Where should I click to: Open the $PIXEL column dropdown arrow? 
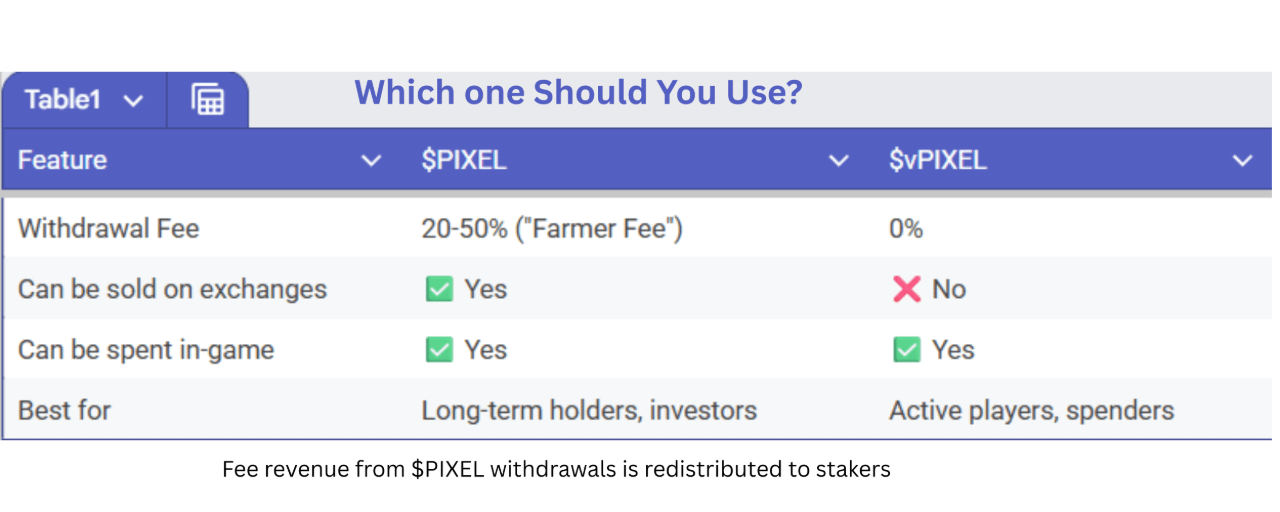[839, 161]
